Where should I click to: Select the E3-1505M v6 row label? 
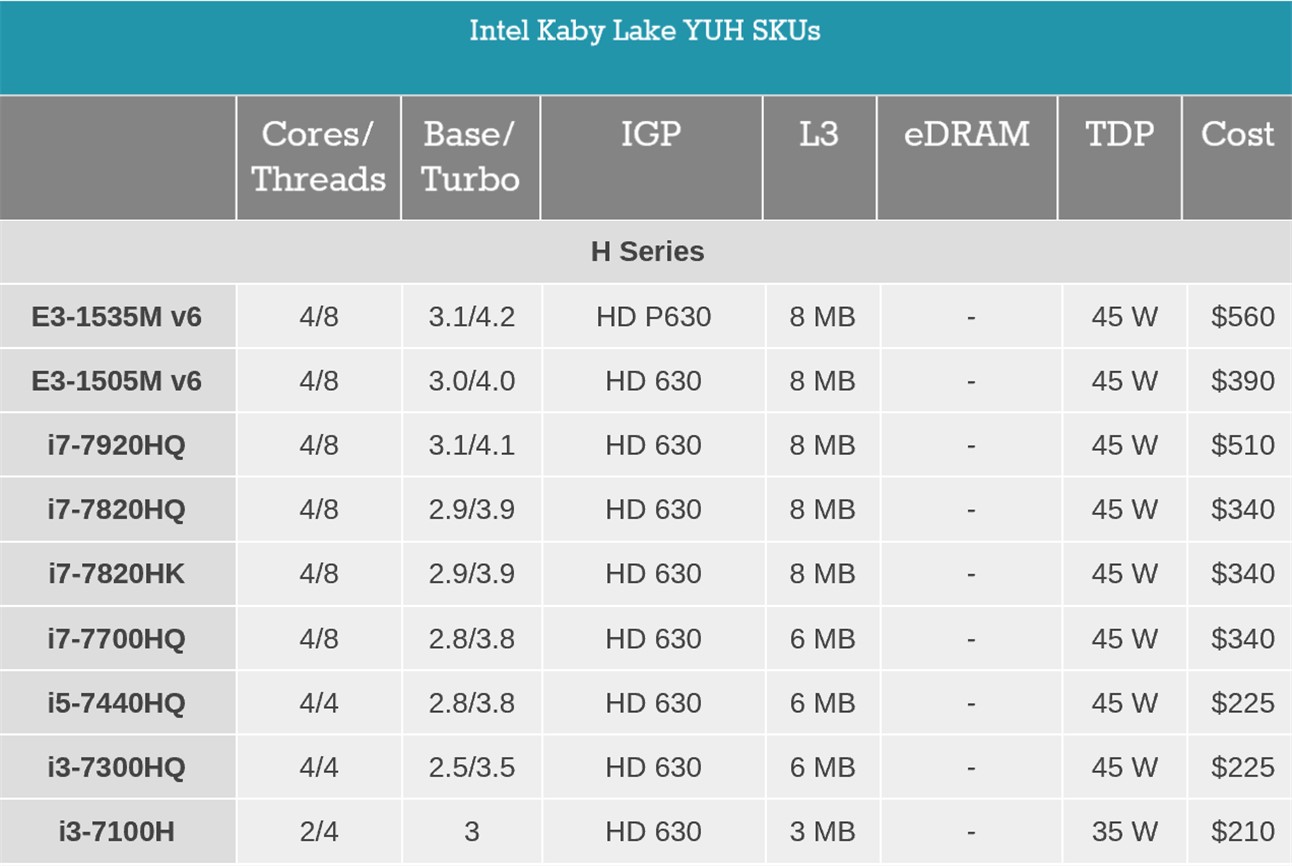coord(117,381)
